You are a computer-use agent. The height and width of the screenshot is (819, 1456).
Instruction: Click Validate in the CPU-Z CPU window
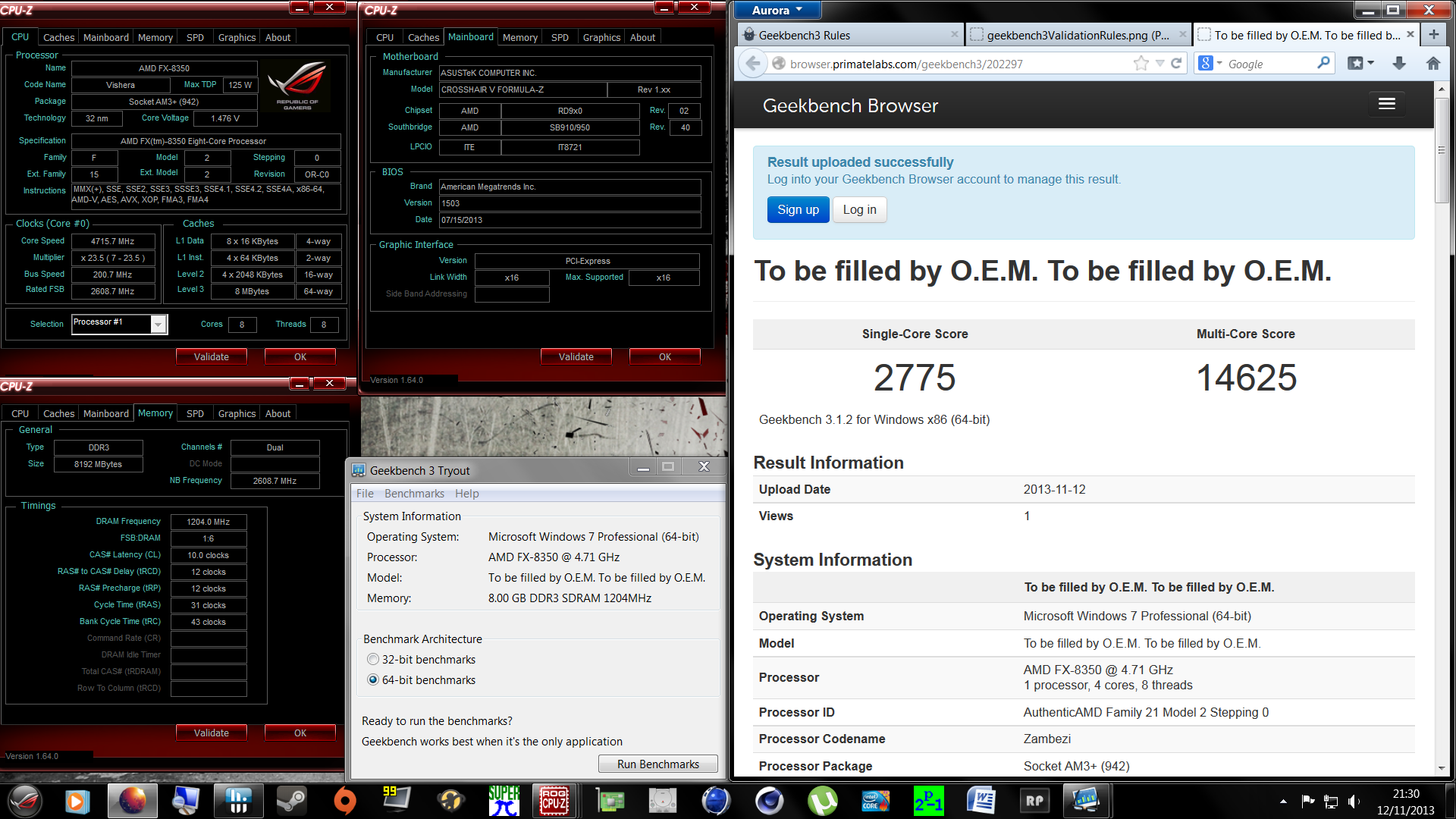[x=211, y=356]
